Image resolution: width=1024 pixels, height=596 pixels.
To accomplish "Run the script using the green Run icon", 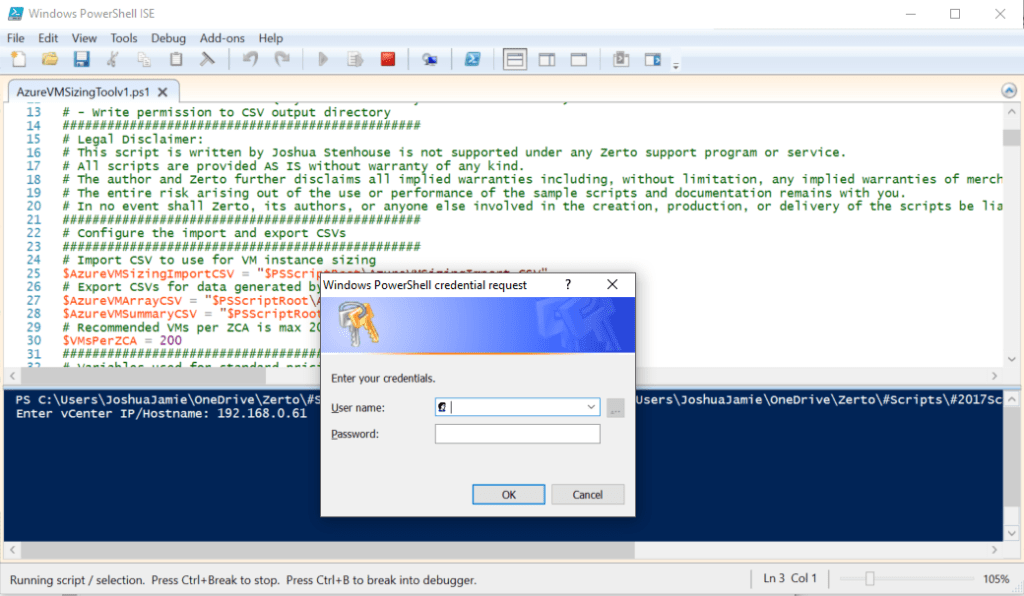I will [x=322, y=58].
